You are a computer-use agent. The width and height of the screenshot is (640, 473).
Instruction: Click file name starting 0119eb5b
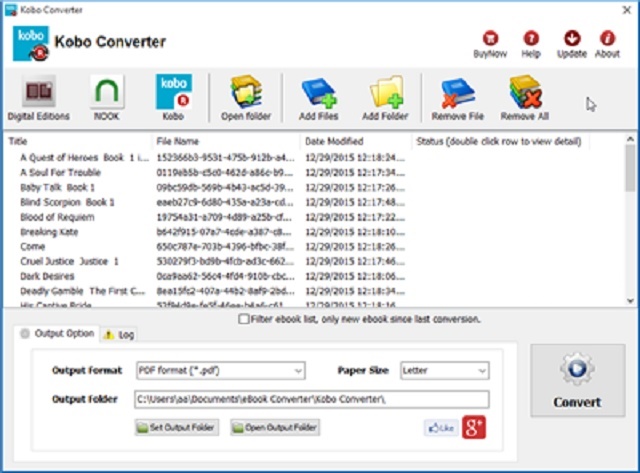point(225,172)
